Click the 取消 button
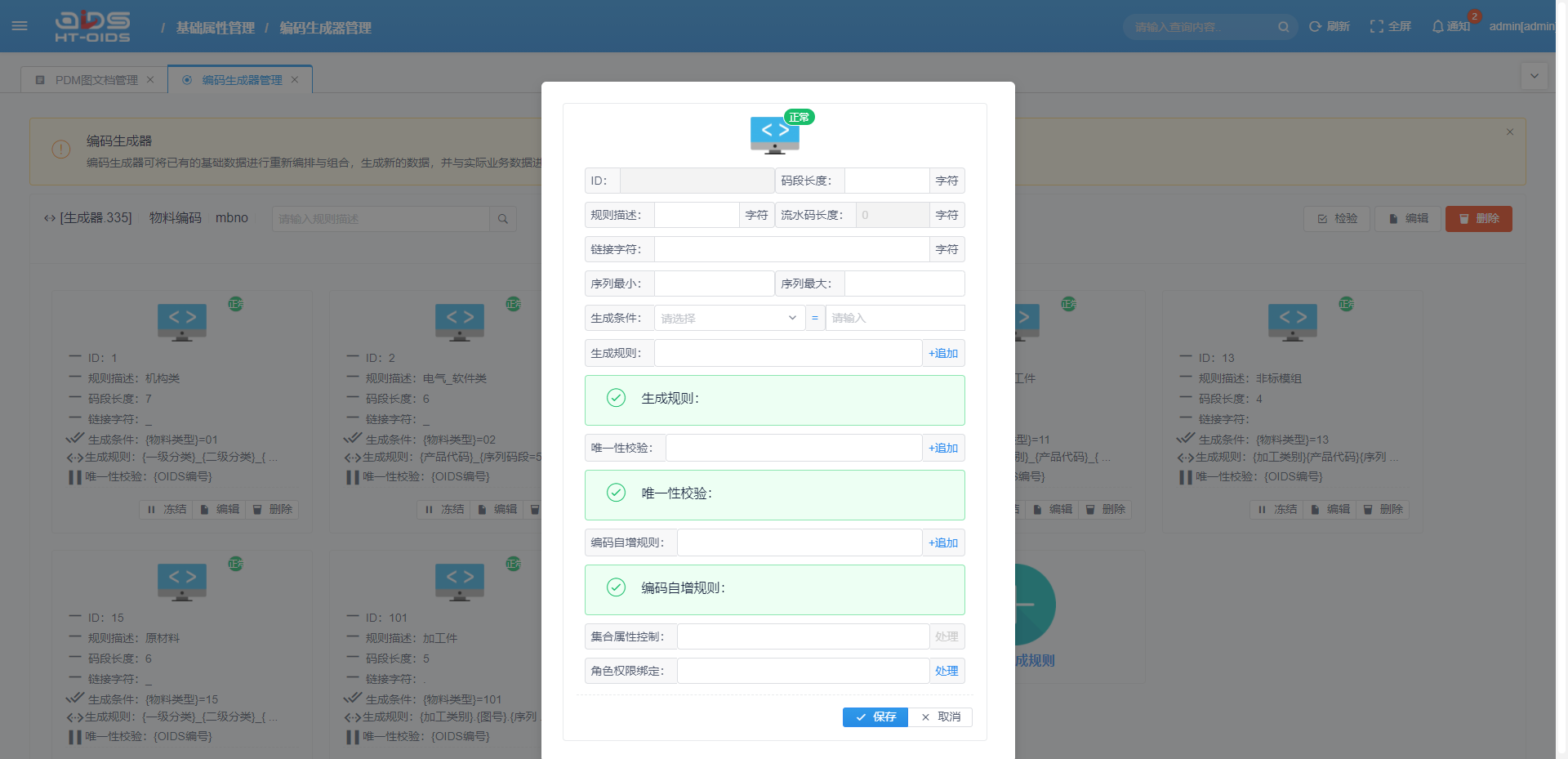Screen dimensions: 1568x759 (x=940, y=717)
